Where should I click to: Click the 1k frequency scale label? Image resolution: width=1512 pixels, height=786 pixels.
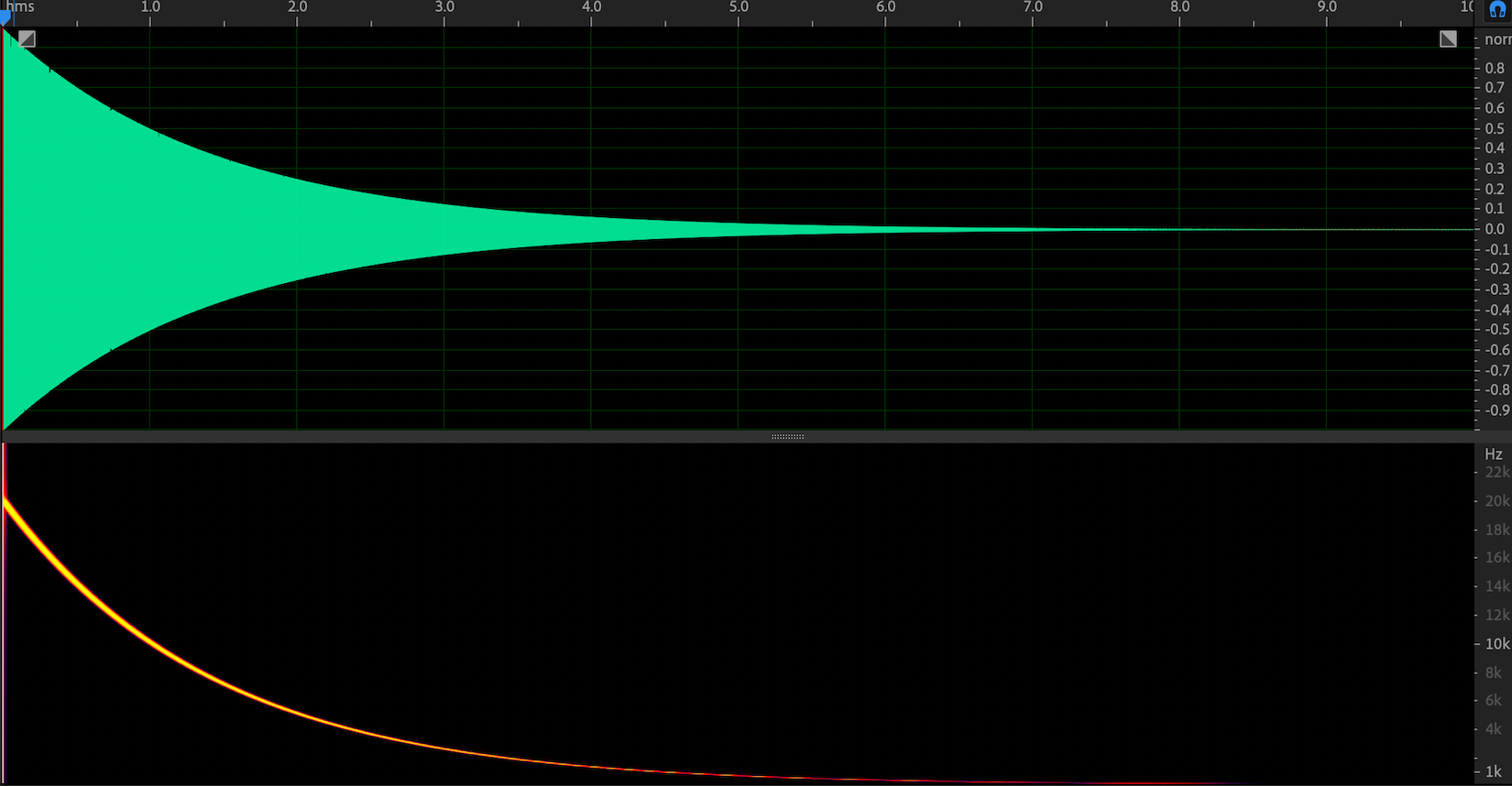coord(1494,772)
